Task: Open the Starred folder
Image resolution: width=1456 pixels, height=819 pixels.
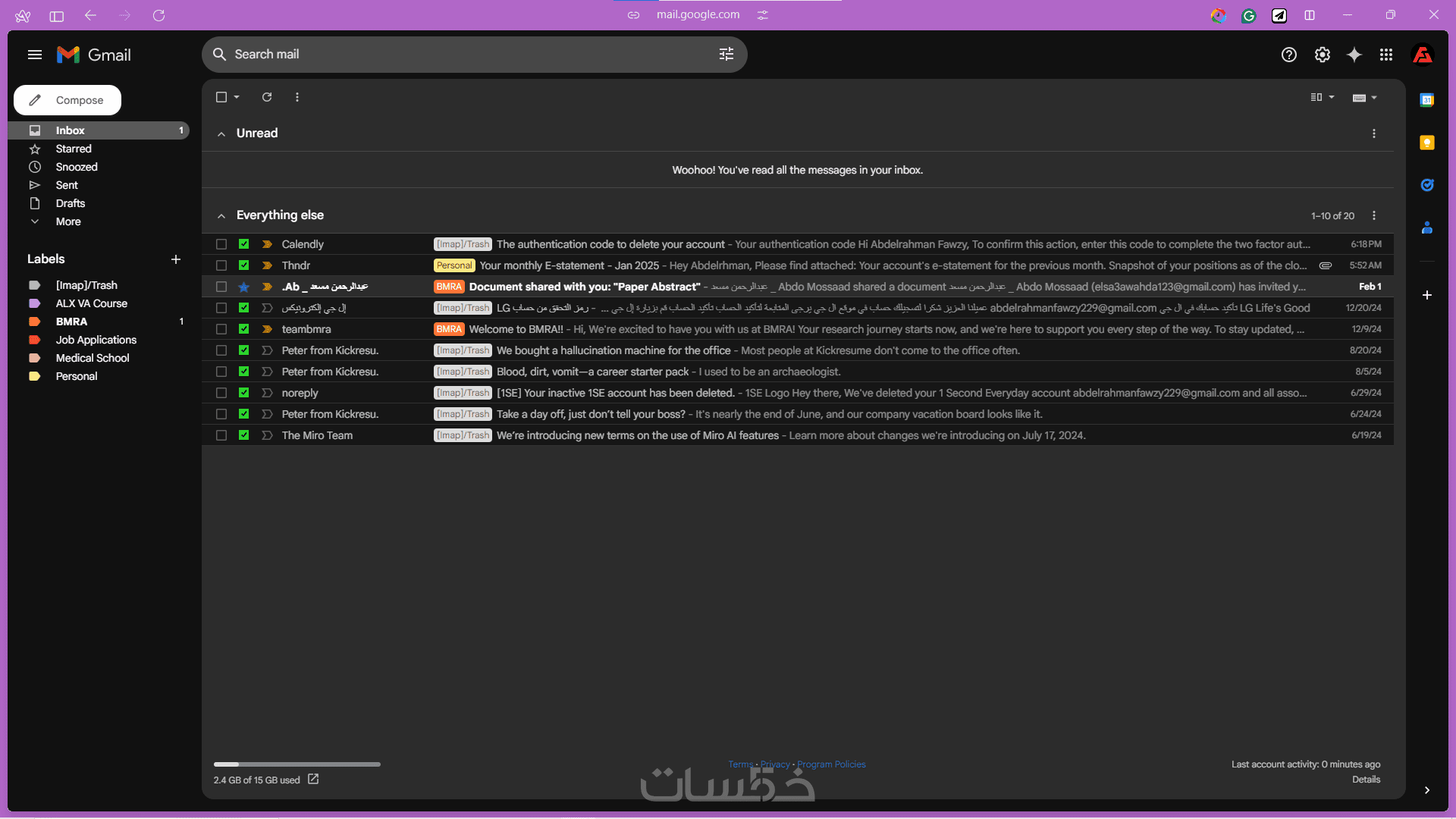Action: [74, 149]
